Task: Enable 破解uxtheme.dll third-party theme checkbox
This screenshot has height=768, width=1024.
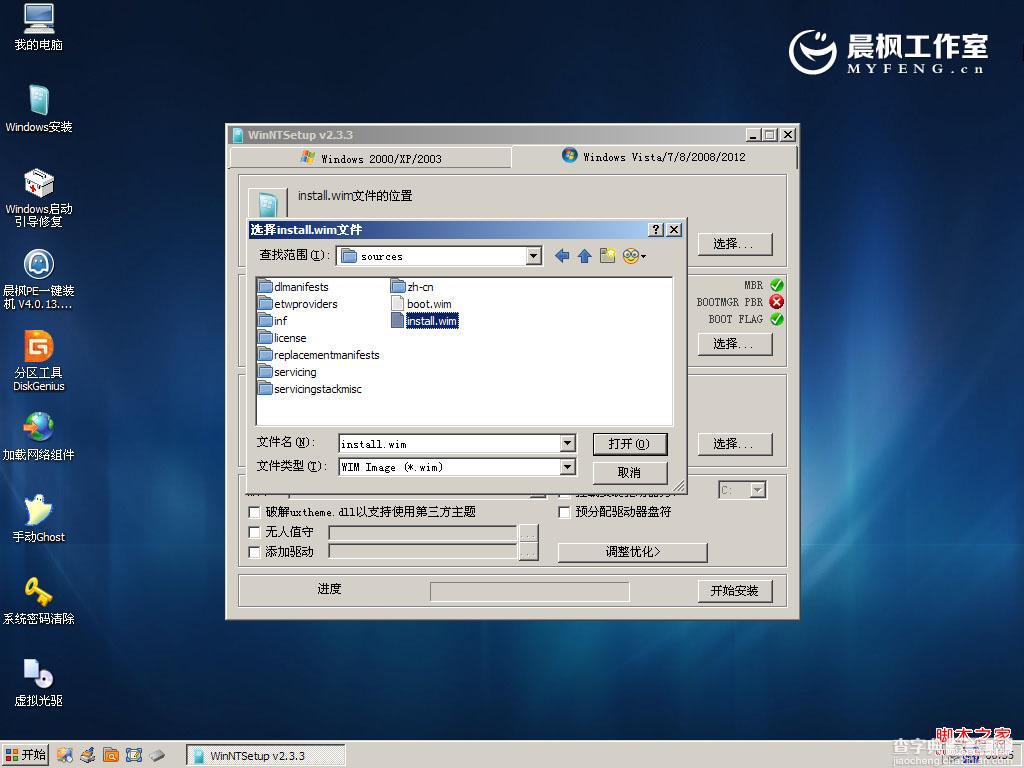Action: click(x=255, y=512)
